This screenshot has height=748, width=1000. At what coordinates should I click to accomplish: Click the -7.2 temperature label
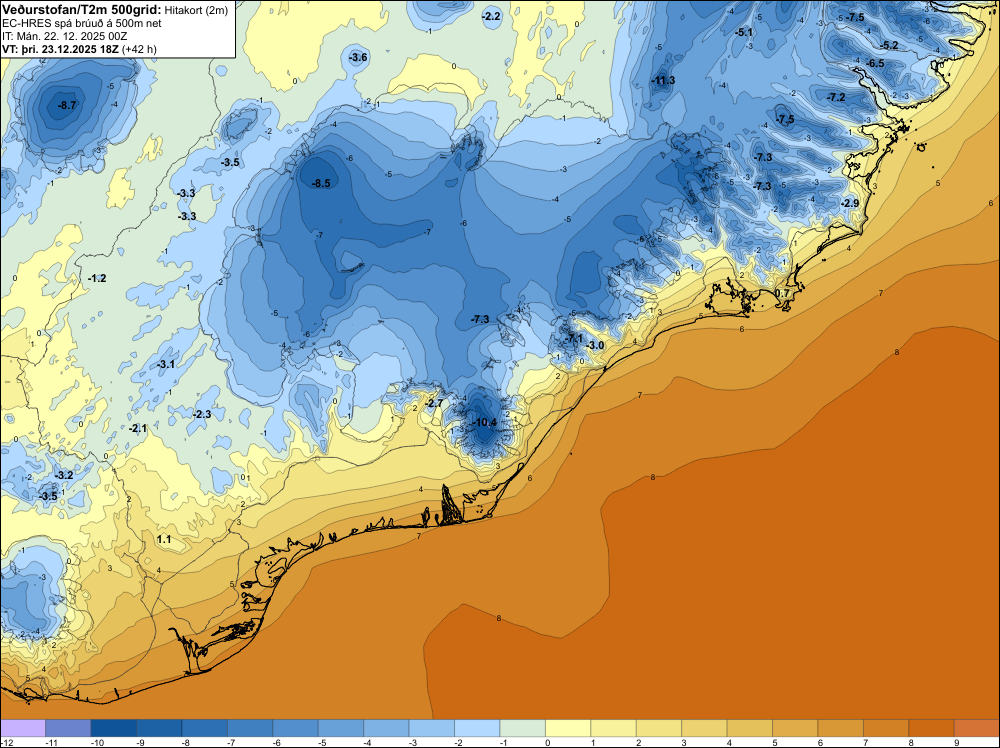pos(836,98)
